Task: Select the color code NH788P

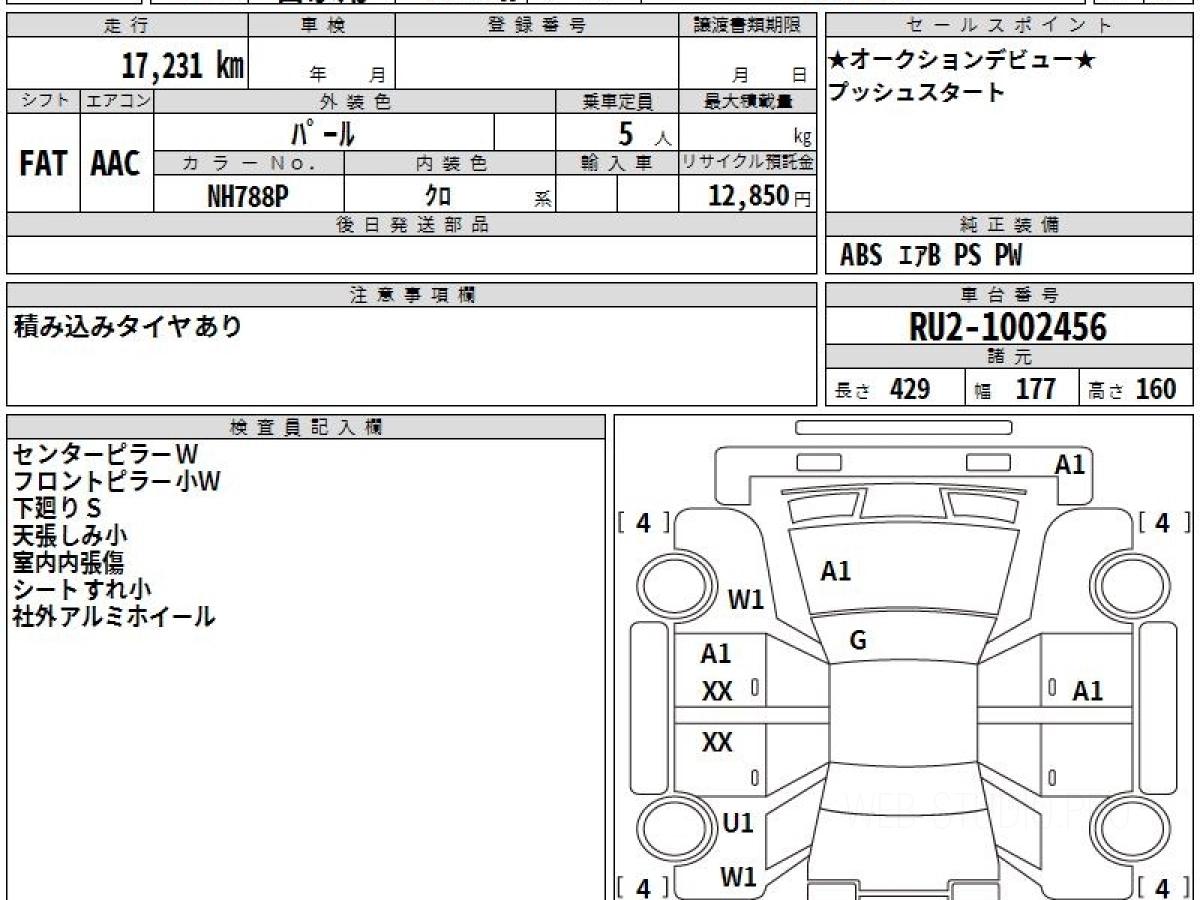Action: pos(248,196)
